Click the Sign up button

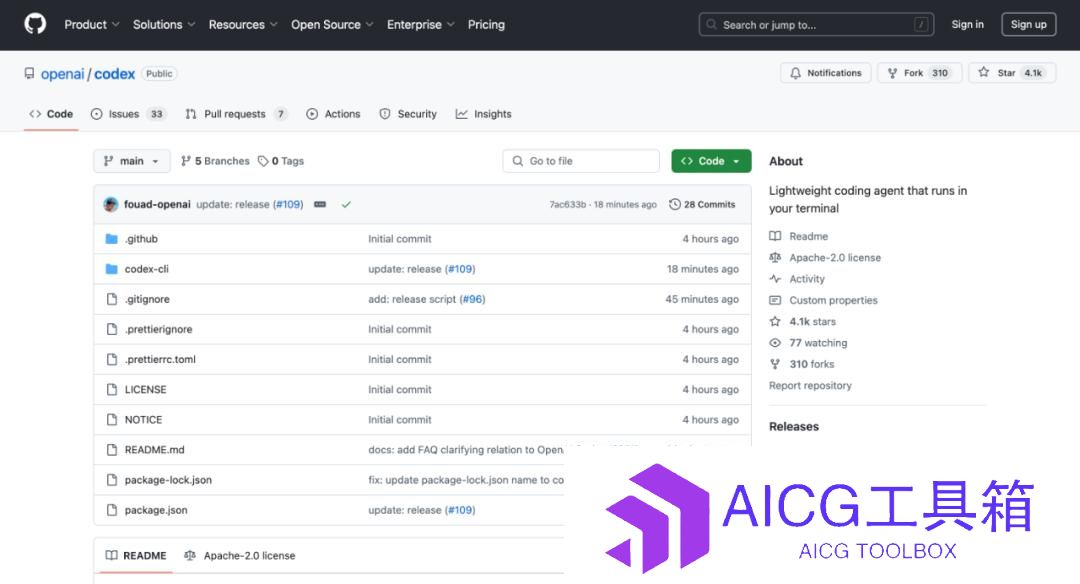click(1028, 25)
